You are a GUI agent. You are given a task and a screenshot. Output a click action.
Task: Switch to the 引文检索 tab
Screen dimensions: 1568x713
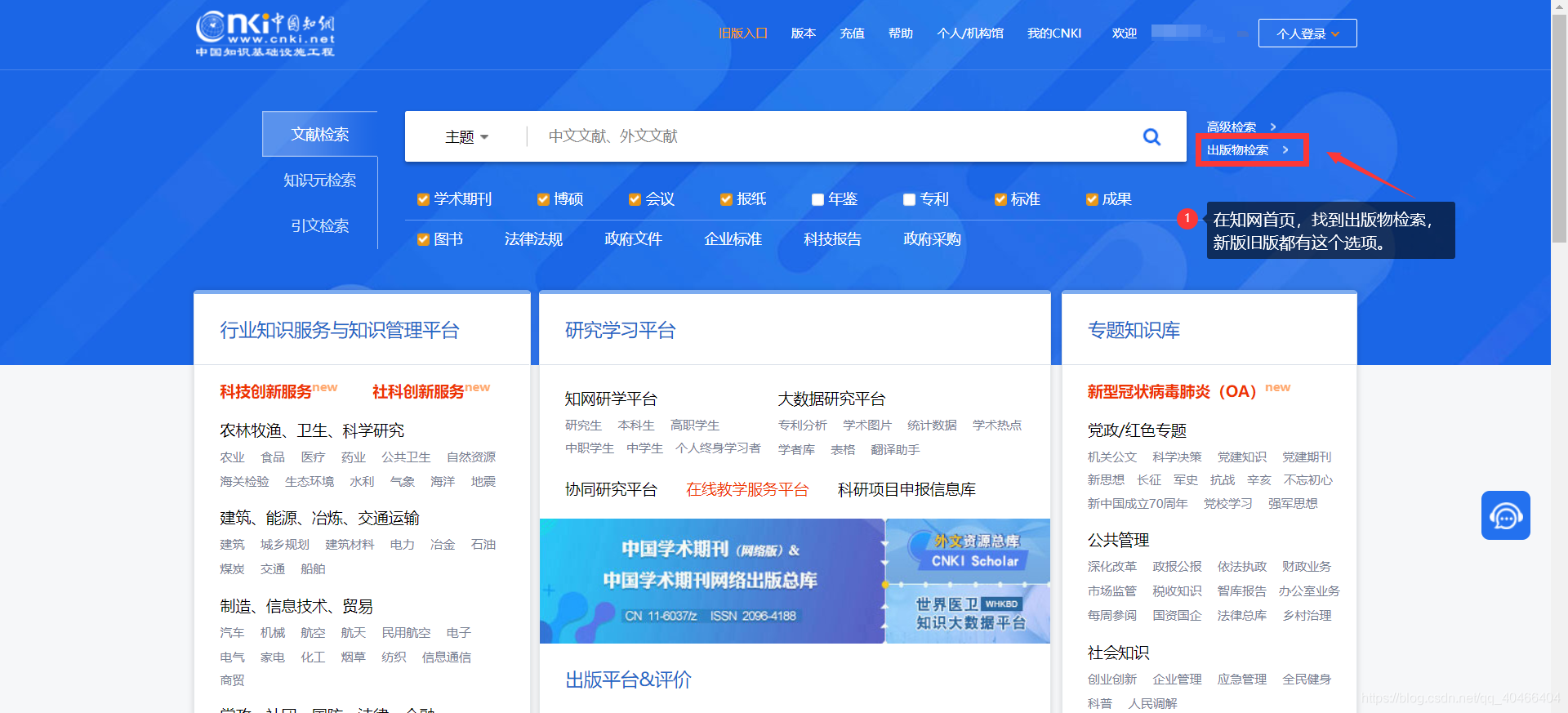pyautogui.click(x=319, y=225)
